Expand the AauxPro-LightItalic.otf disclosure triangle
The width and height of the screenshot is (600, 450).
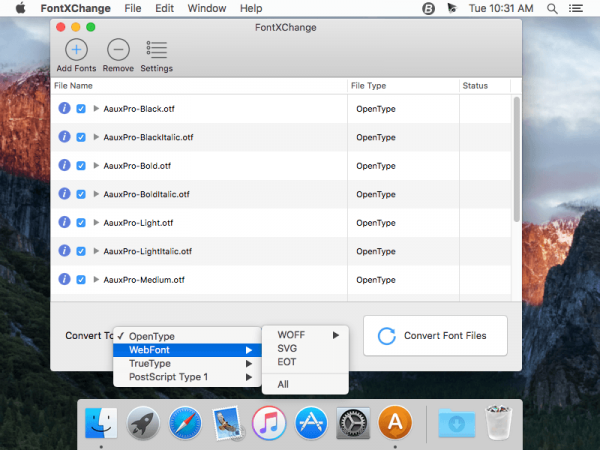tap(96, 251)
